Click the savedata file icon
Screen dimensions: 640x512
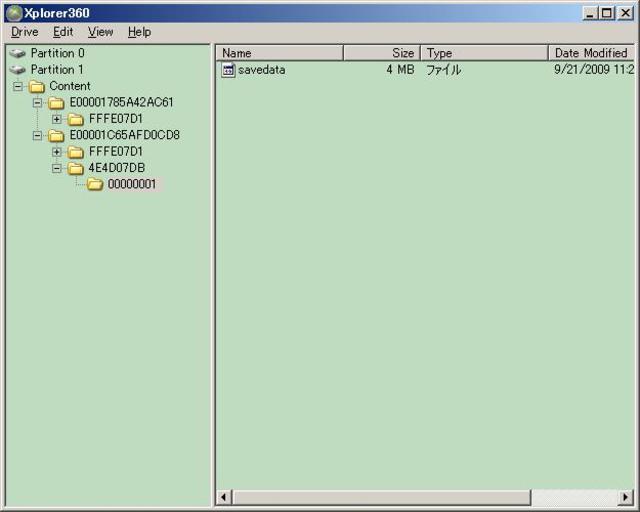[228, 70]
